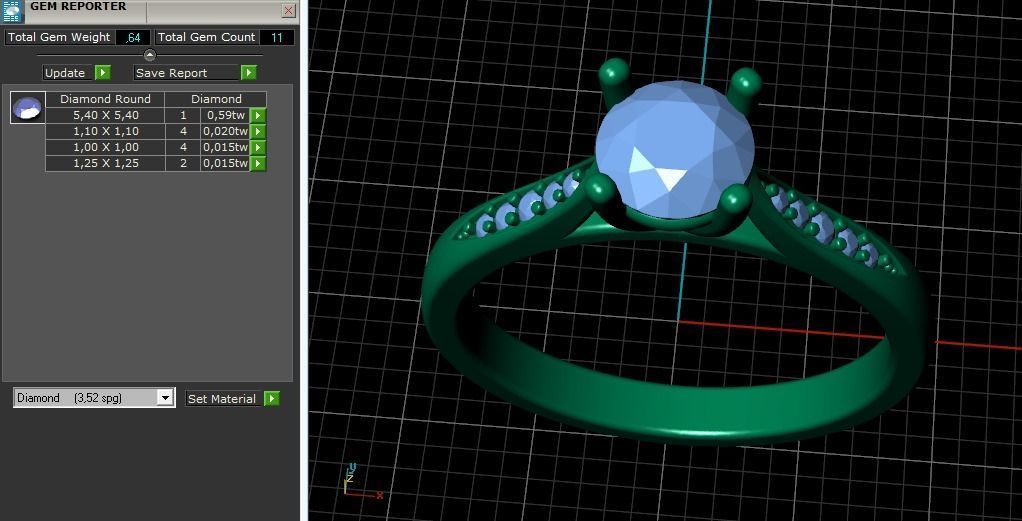This screenshot has width=1022, height=521.
Task: Select the 1,10 X 1,10 size cell
Action: pos(106,132)
